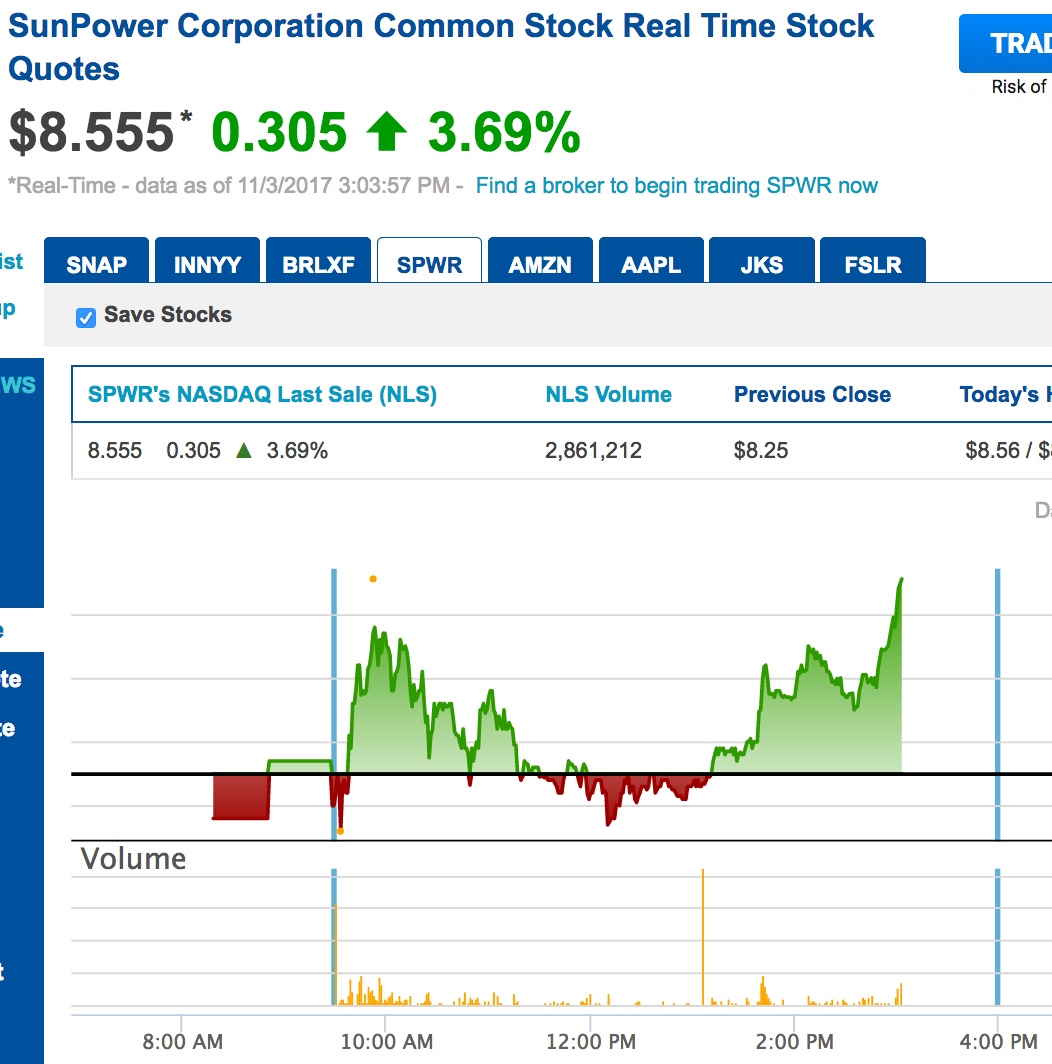Viewport: 1052px width, 1064px height.
Task: Select the FSLR stock tab
Action: 873,261
